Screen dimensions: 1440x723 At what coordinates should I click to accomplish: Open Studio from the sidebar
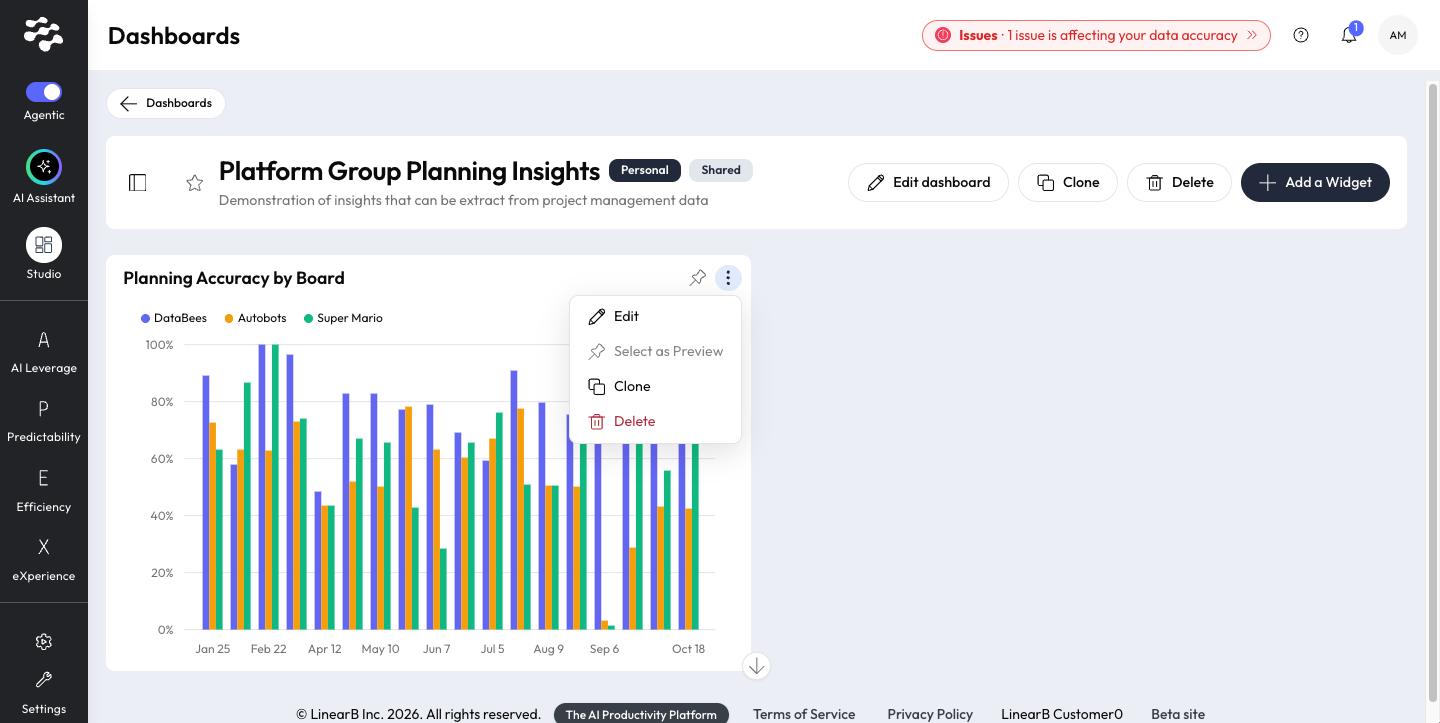click(44, 245)
